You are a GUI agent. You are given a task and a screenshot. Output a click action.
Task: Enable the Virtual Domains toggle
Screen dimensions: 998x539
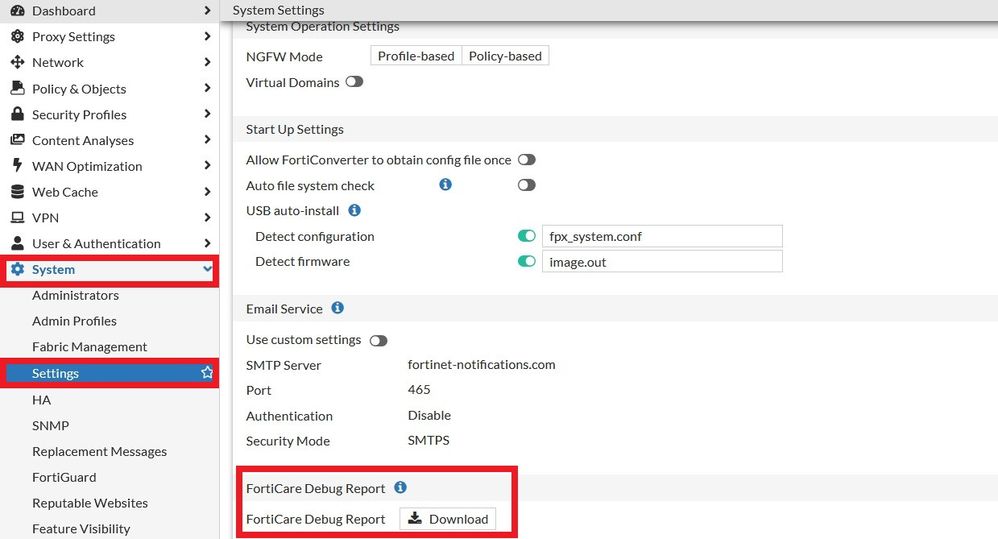[354, 82]
